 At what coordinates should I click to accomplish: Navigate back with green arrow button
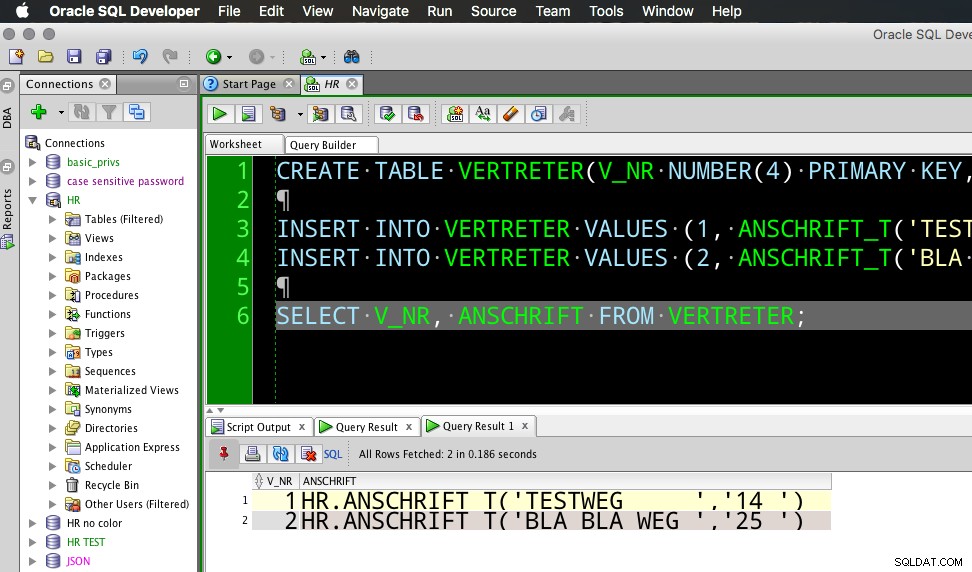213,57
